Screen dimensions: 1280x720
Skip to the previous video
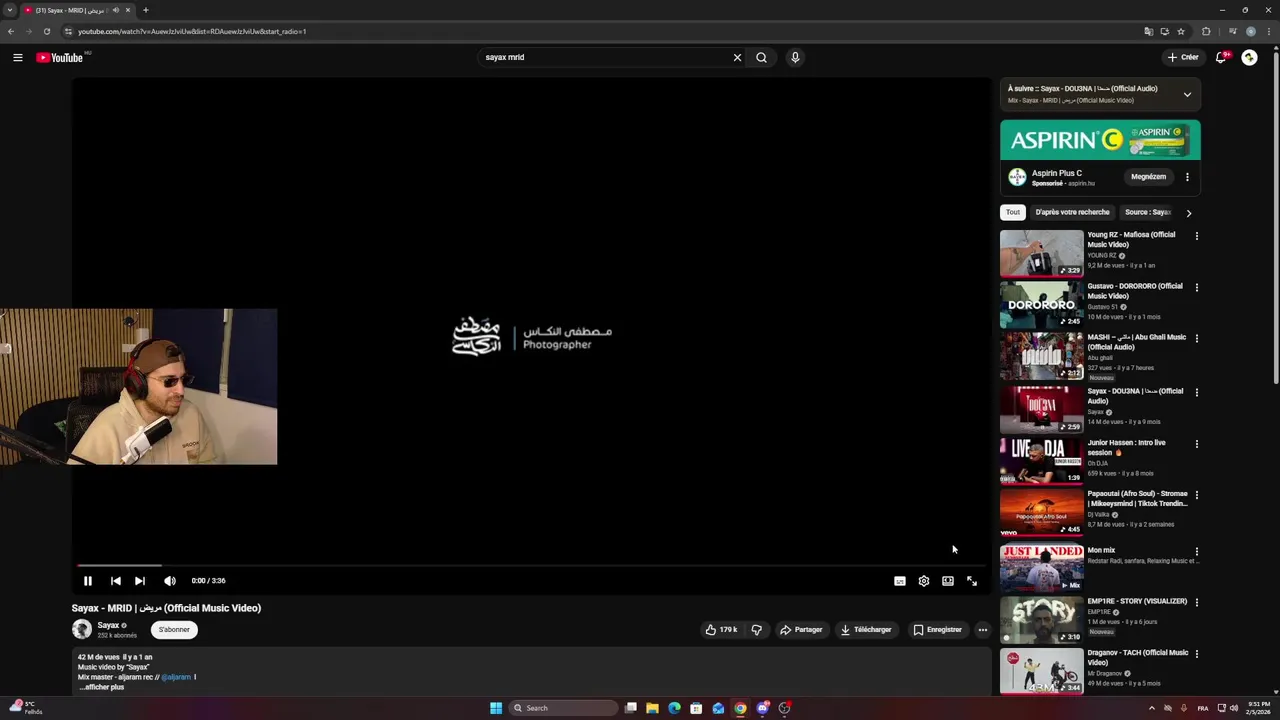[116, 581]
